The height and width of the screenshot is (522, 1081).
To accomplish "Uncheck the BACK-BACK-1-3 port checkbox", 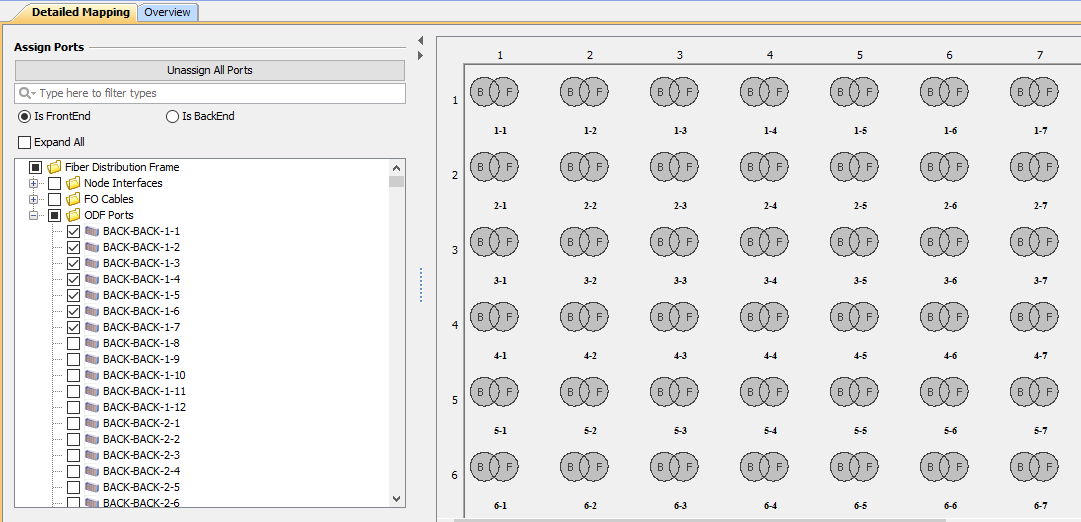I will point(73,263).
